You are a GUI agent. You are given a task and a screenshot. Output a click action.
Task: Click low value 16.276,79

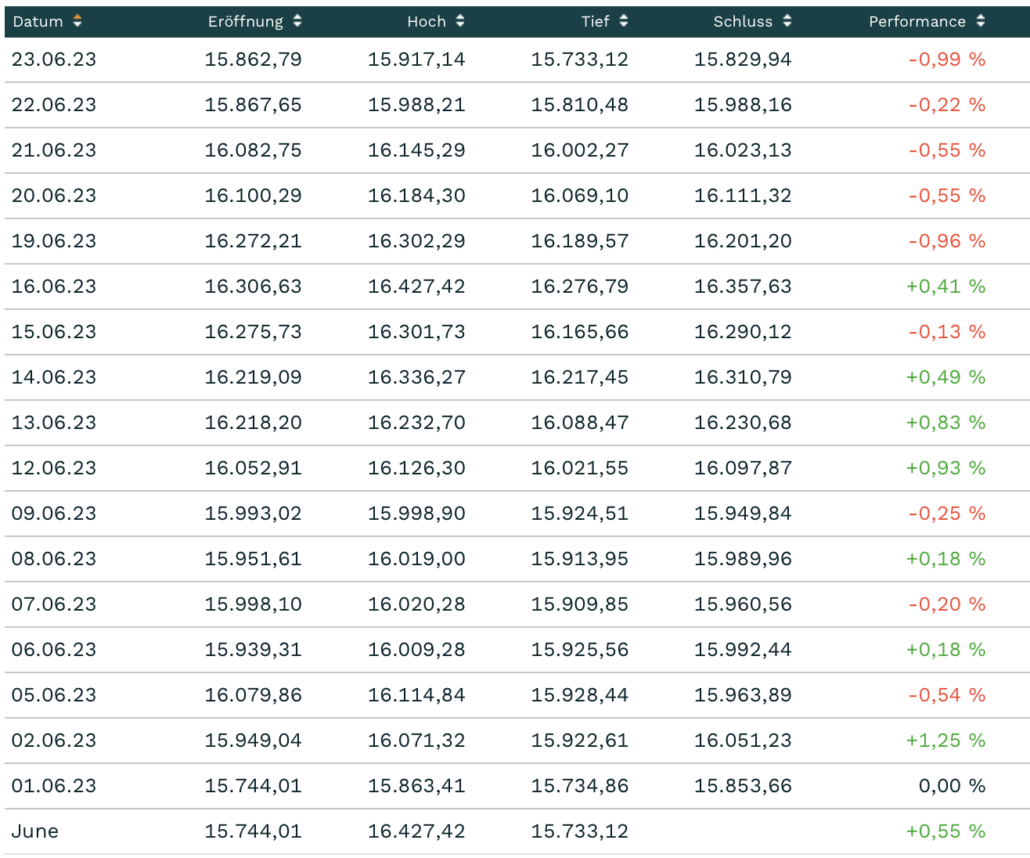[579, 286]
